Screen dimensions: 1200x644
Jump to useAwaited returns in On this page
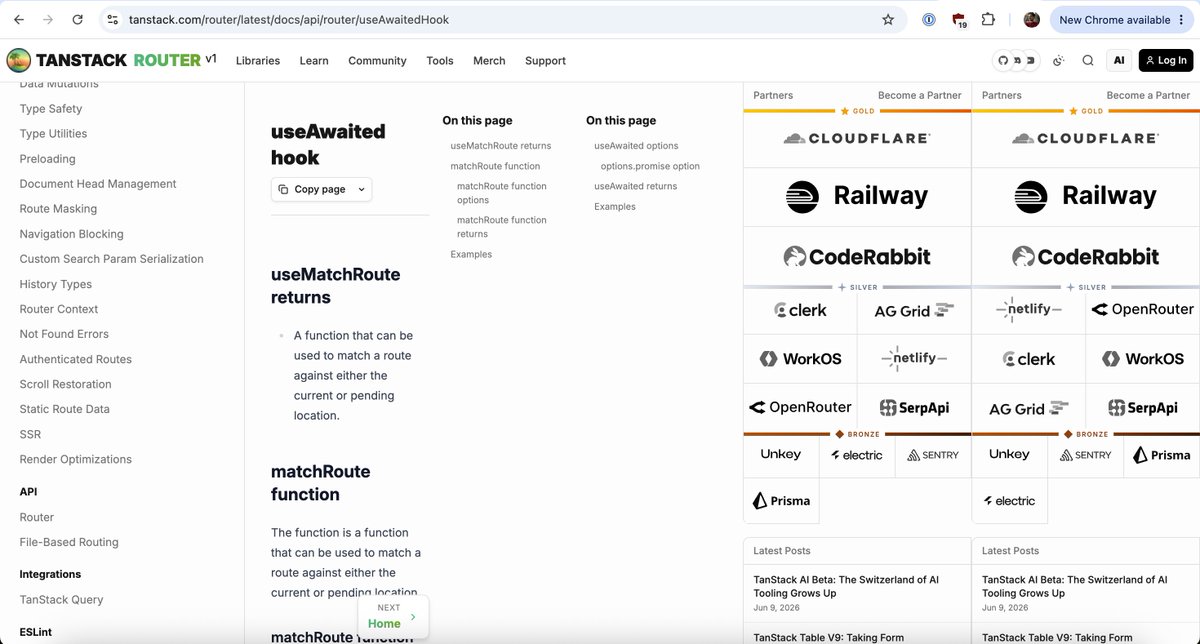[636, 186]
